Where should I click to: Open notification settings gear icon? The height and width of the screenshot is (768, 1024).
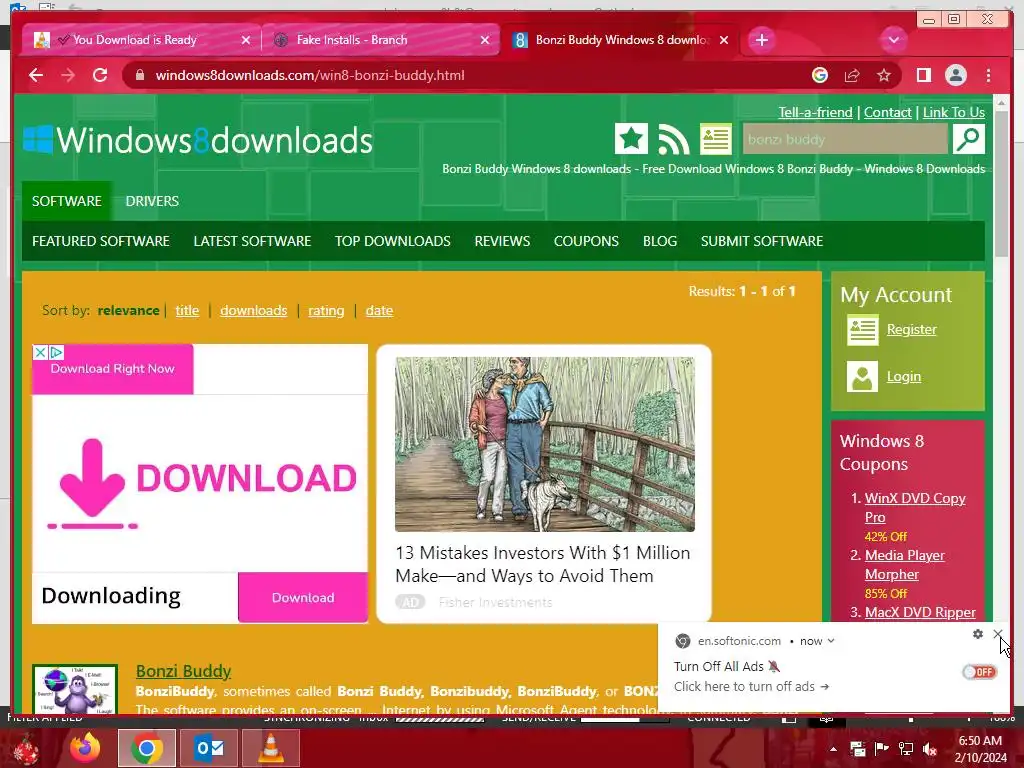click(x=978, y=634)
